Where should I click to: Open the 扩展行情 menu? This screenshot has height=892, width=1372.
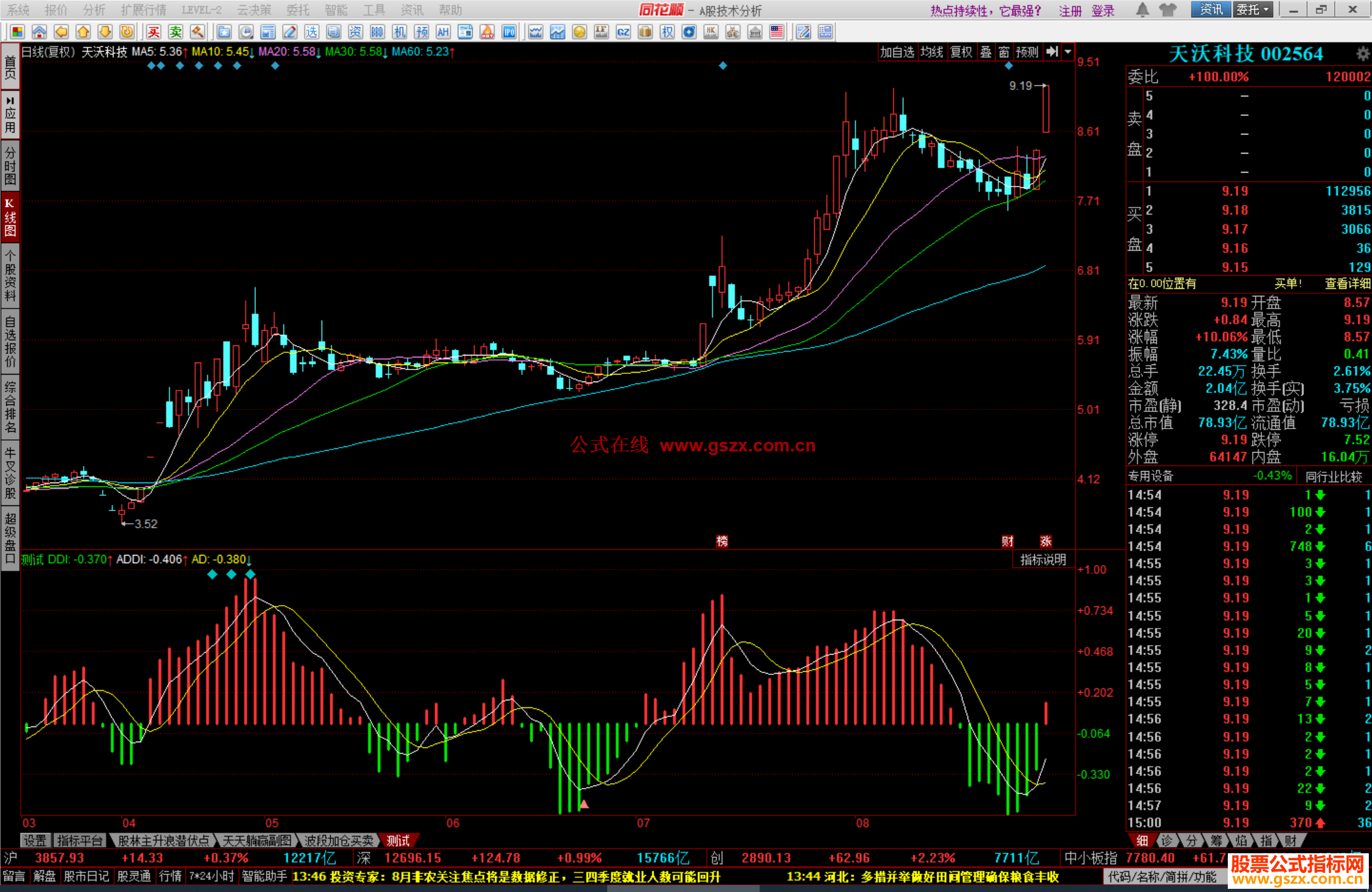[143, 10]
